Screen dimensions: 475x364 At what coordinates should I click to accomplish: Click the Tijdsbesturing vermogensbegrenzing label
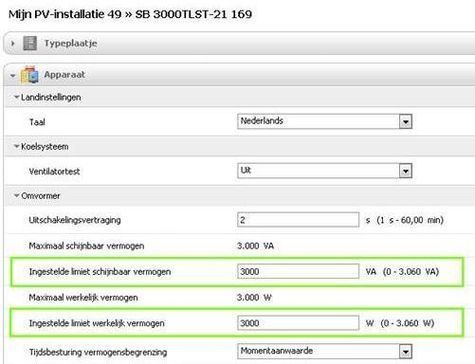tap(98, 352)
